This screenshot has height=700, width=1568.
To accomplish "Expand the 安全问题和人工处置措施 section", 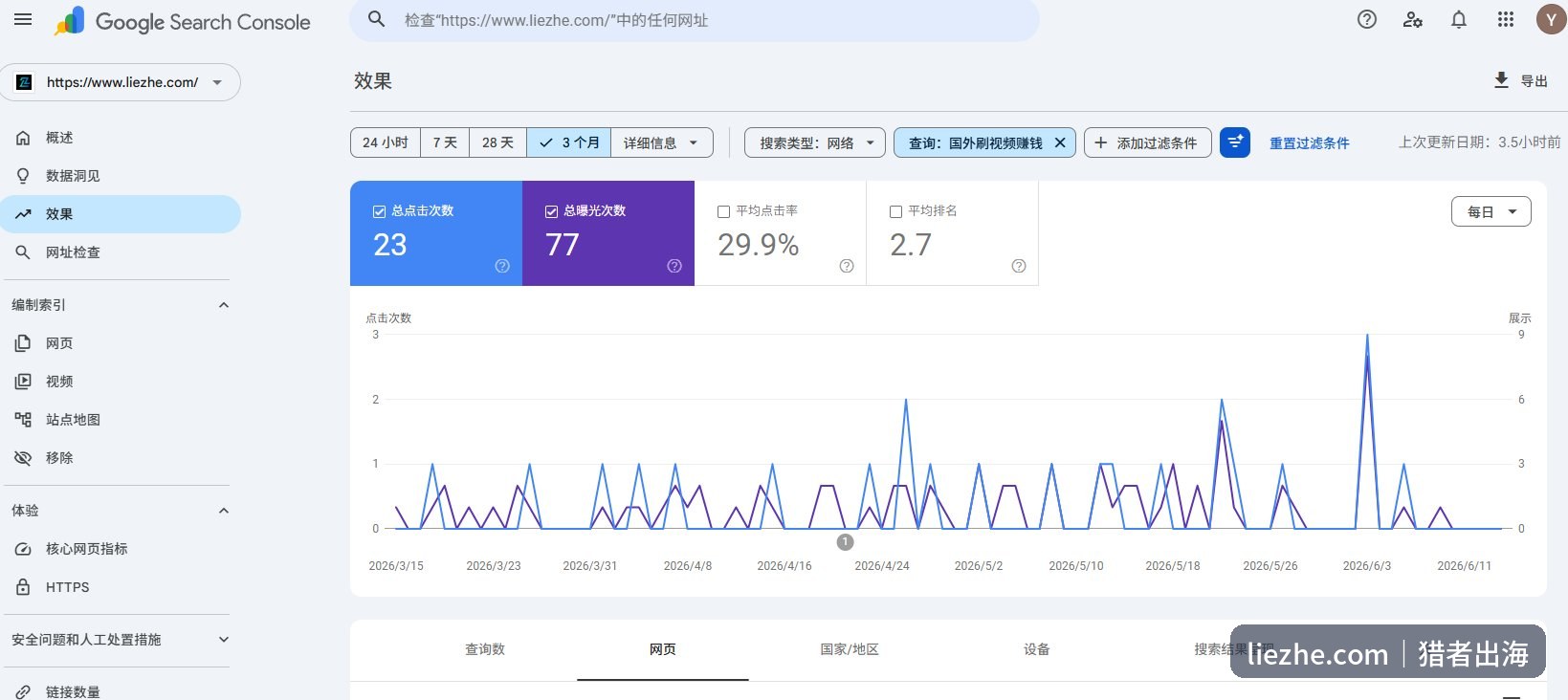I will pos(224,640).
